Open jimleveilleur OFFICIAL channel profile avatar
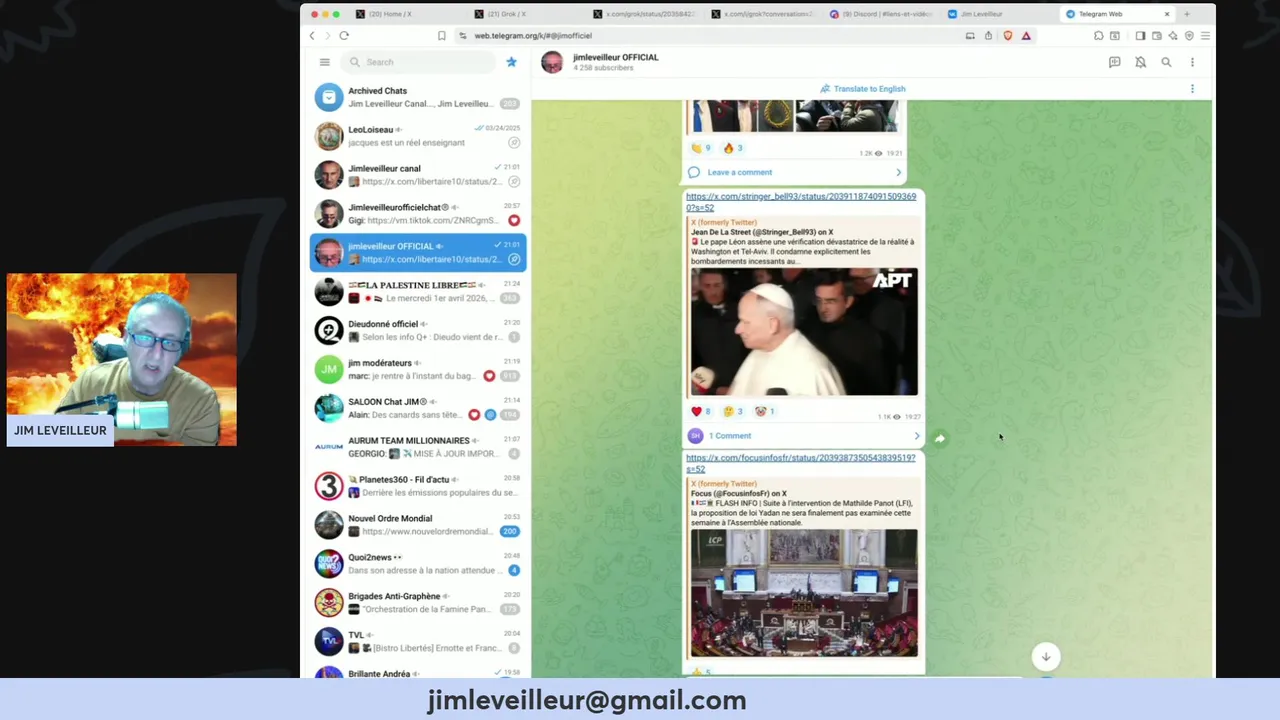 (552, 62)
